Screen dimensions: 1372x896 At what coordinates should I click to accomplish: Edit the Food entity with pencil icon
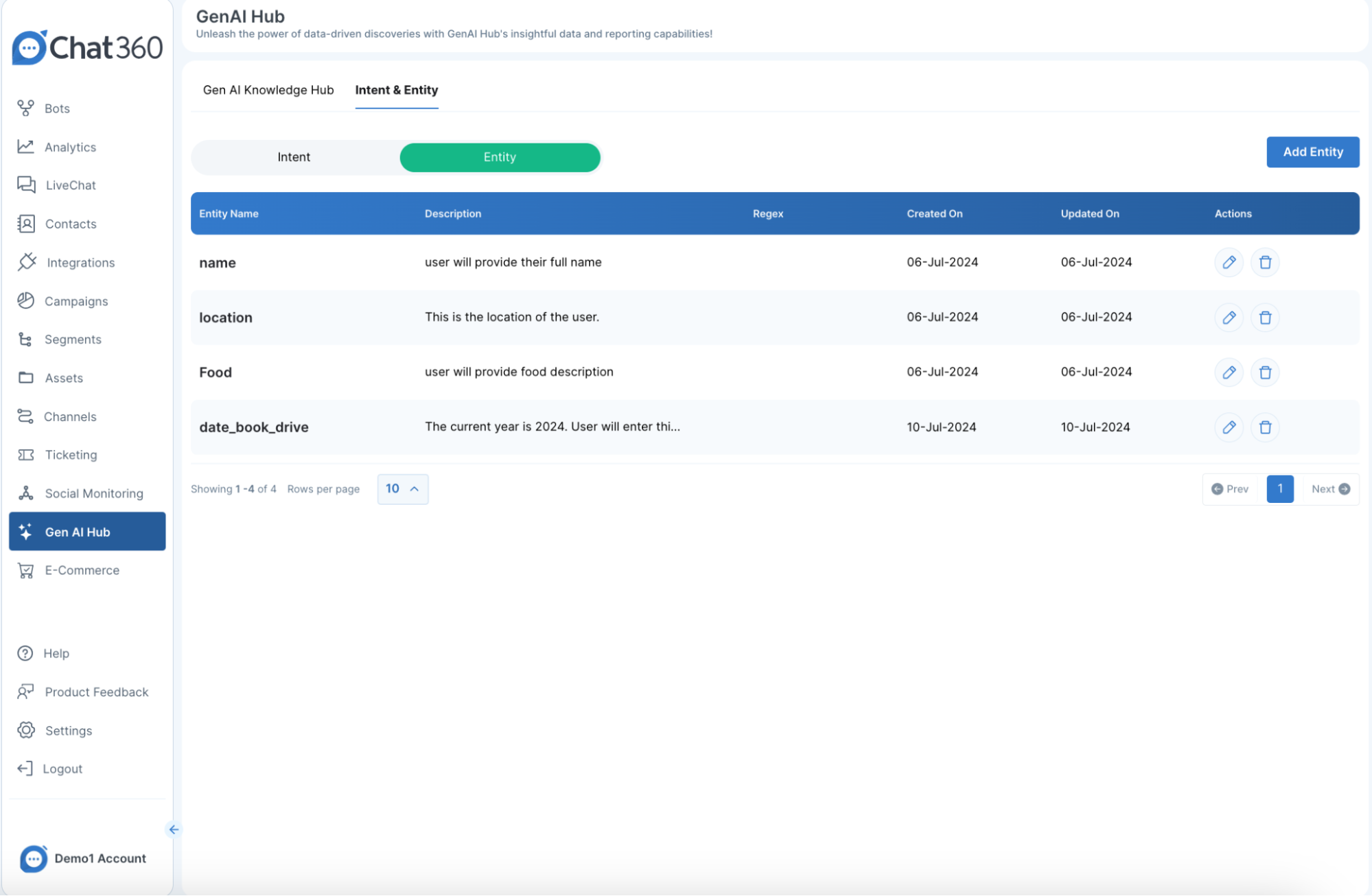(1229, 372)
